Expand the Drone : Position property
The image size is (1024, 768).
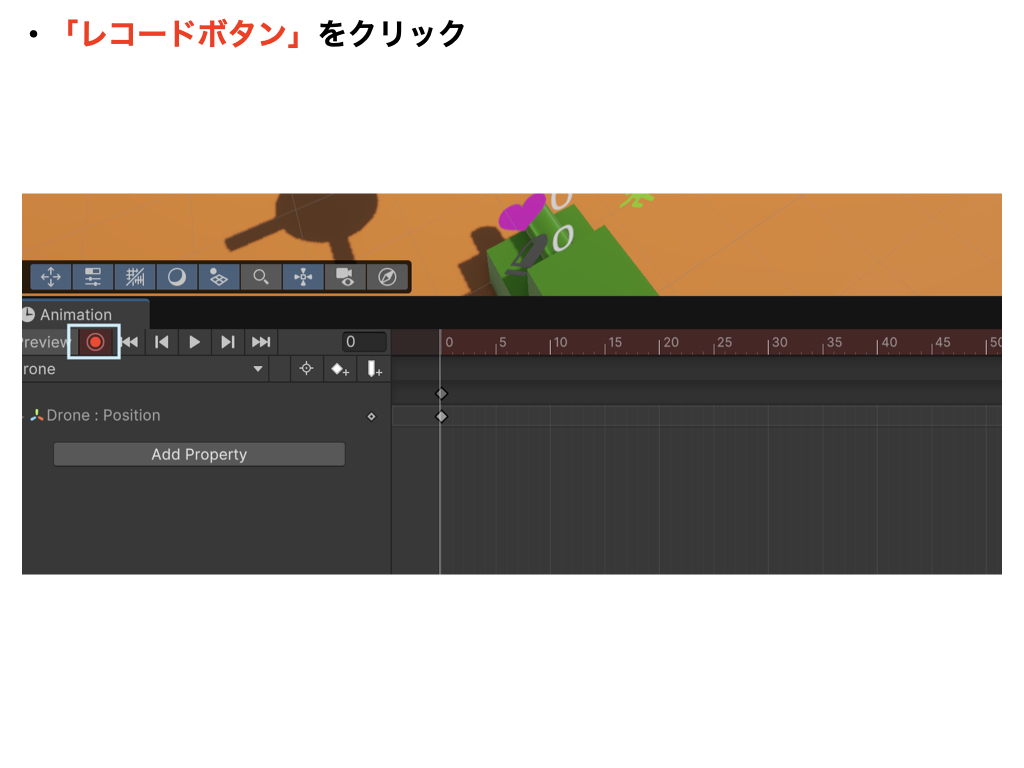(x=25, y=416)
